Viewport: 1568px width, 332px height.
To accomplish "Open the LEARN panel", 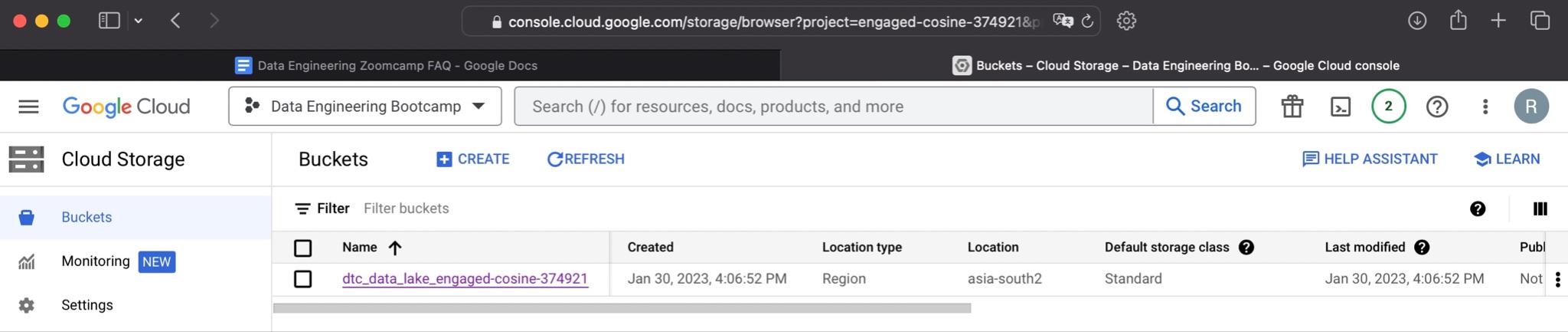I will point(1507,159).
